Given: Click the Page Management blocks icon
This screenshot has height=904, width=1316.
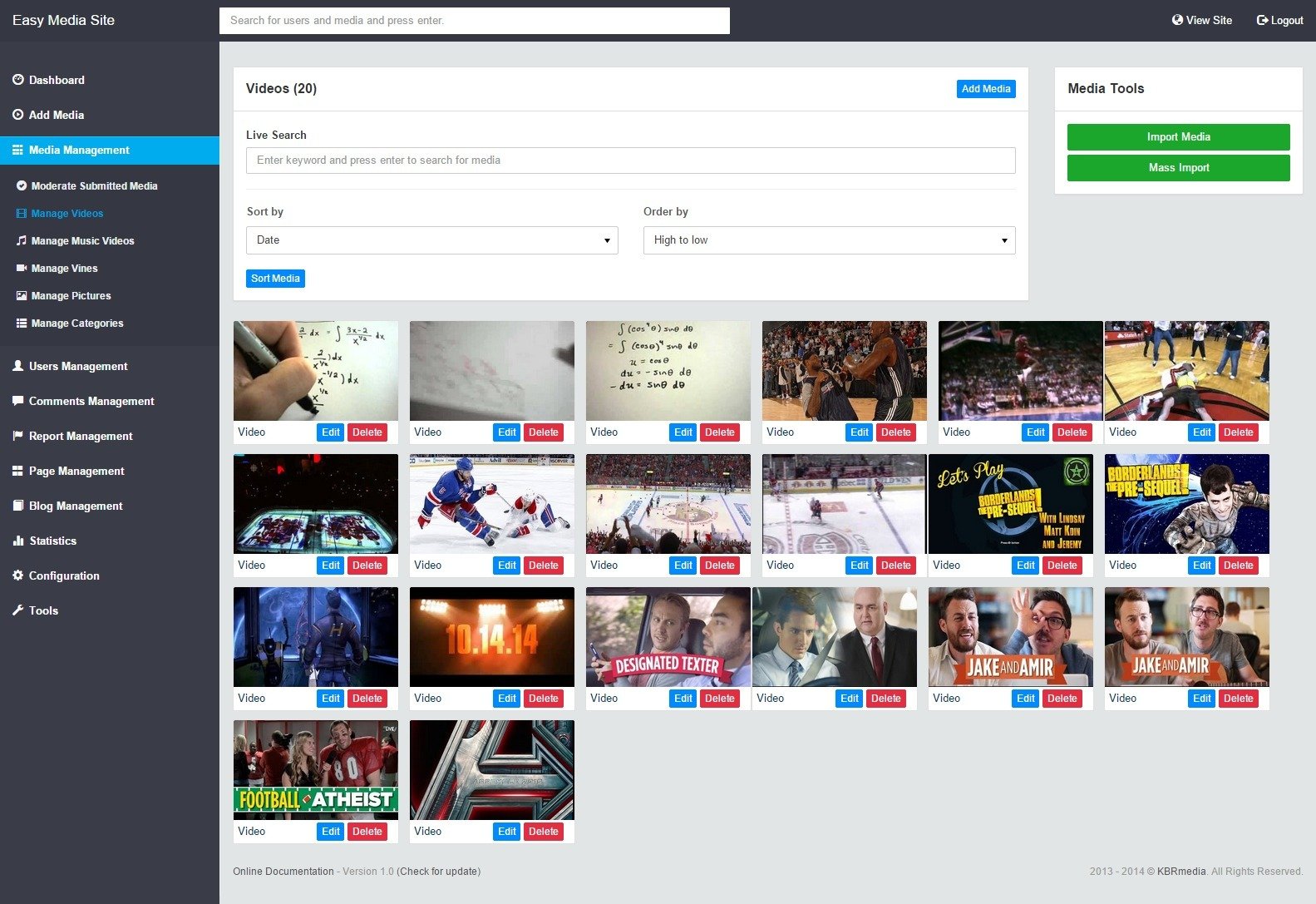Looking at the screenshot, I should point(17,471).
